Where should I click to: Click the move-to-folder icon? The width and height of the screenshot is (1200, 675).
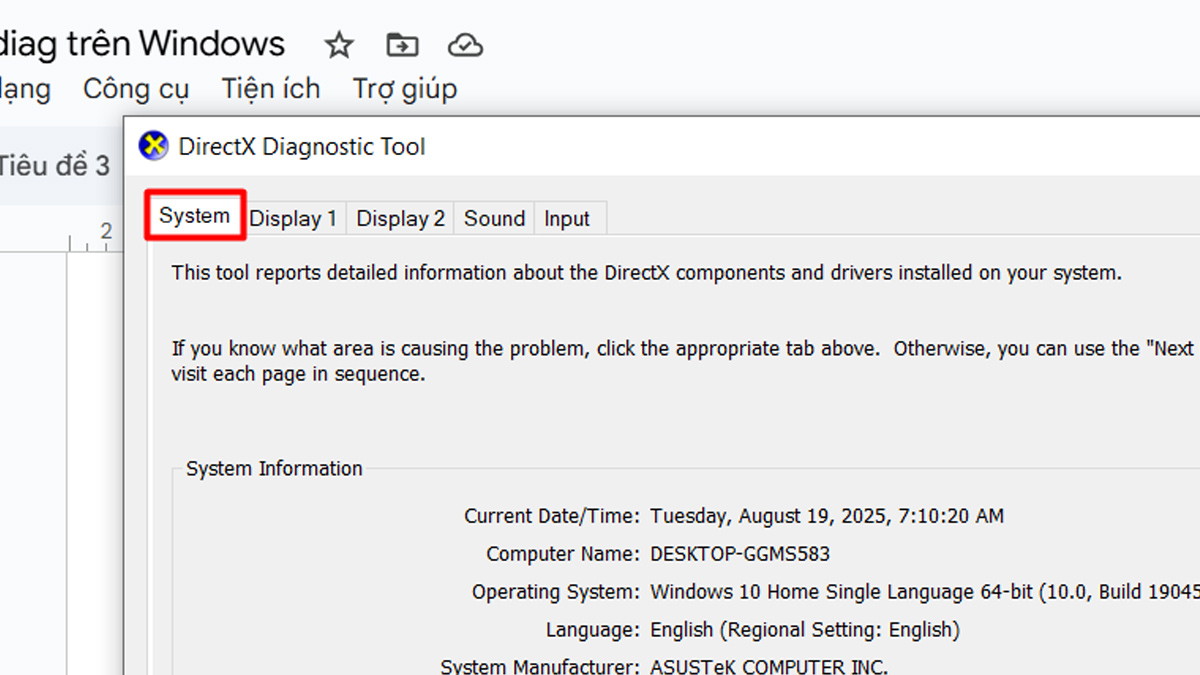402,45
